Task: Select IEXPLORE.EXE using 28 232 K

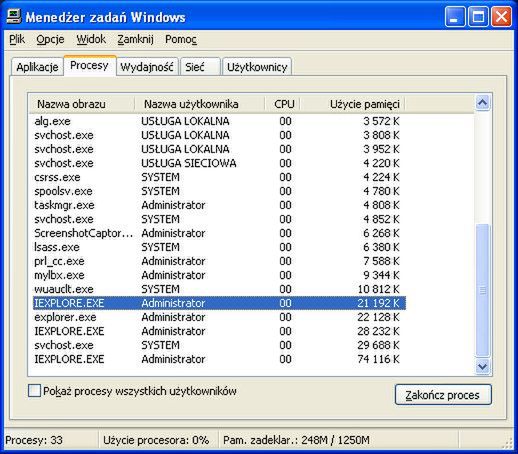Action: point(219,331)
